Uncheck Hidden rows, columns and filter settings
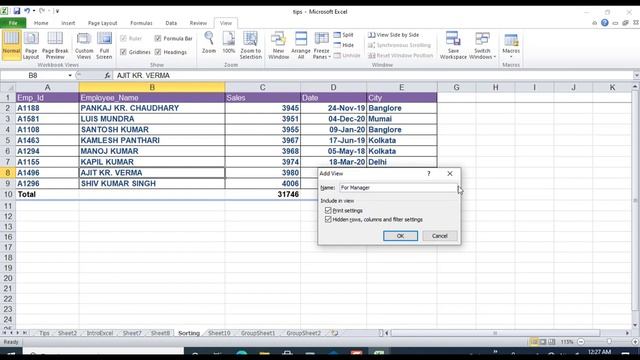The width and height of the screenshot is (640, 360). click(328, 220)
